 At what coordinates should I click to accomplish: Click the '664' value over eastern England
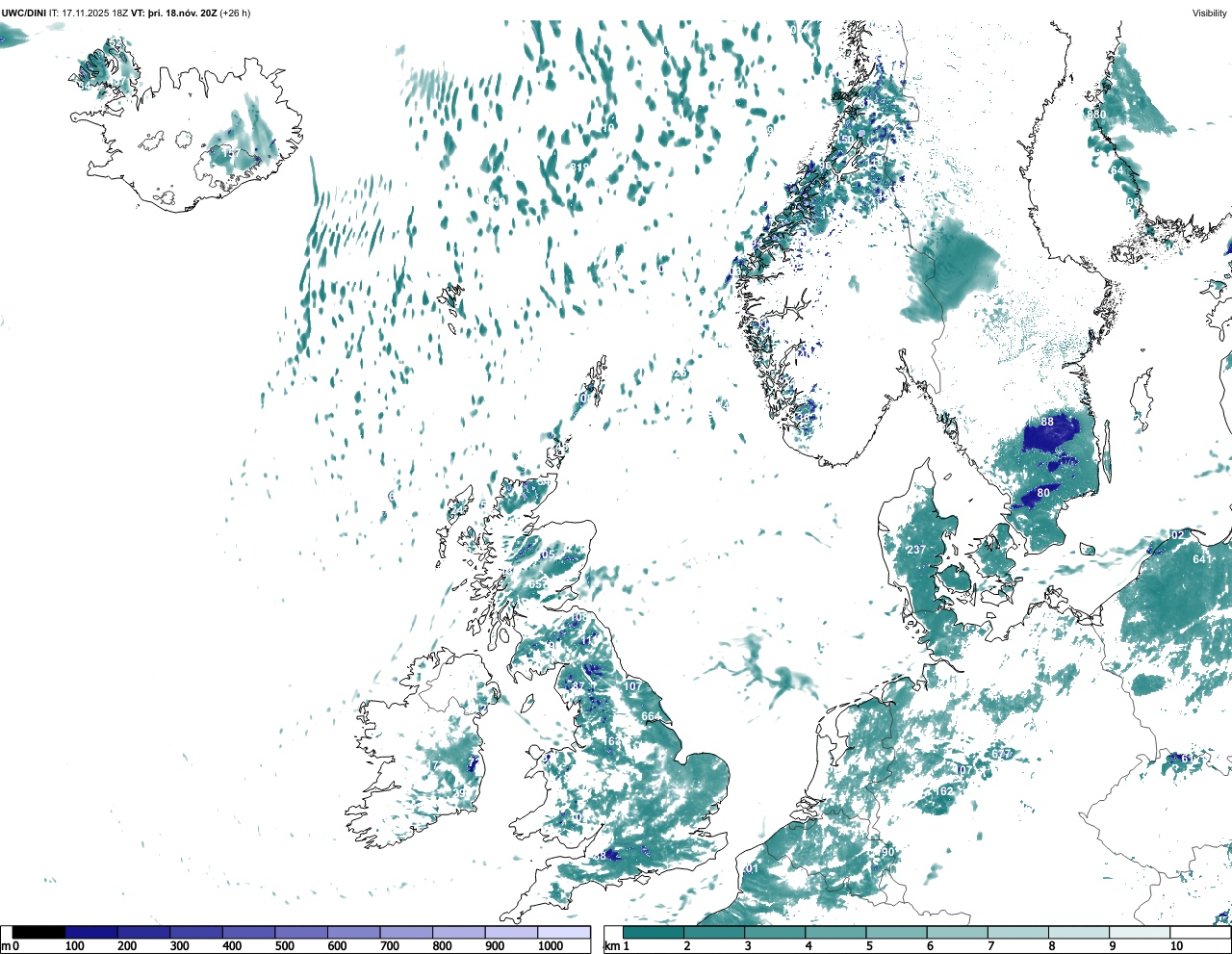point(651,716)
